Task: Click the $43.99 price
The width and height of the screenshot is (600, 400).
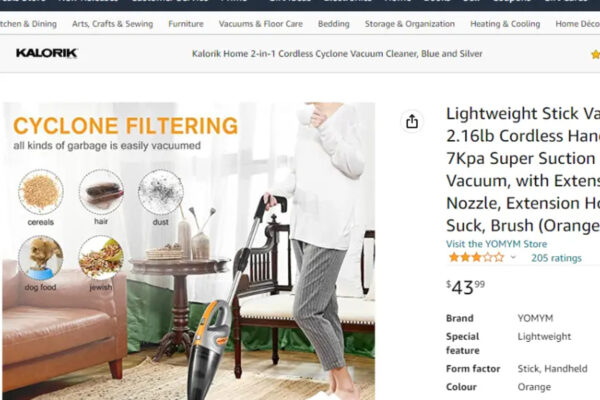Action: 465,287
